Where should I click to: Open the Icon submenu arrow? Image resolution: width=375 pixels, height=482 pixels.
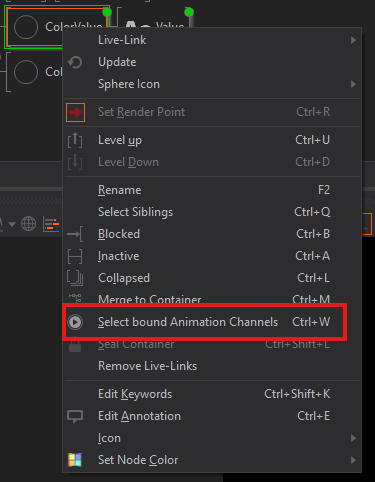point(353,438)
